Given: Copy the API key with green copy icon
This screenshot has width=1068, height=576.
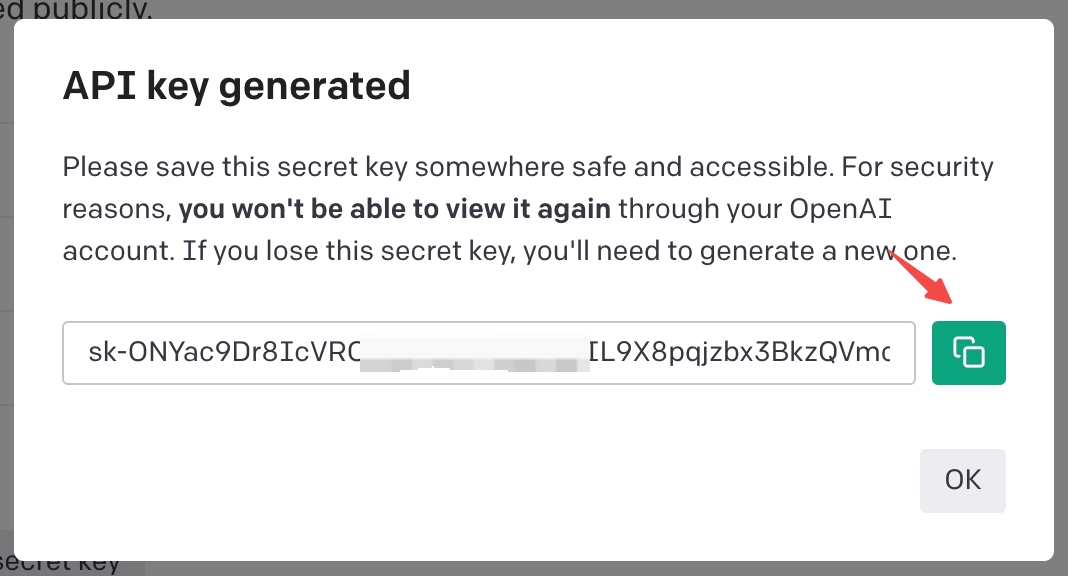Looking at the screenshot, I should point(969,353).
